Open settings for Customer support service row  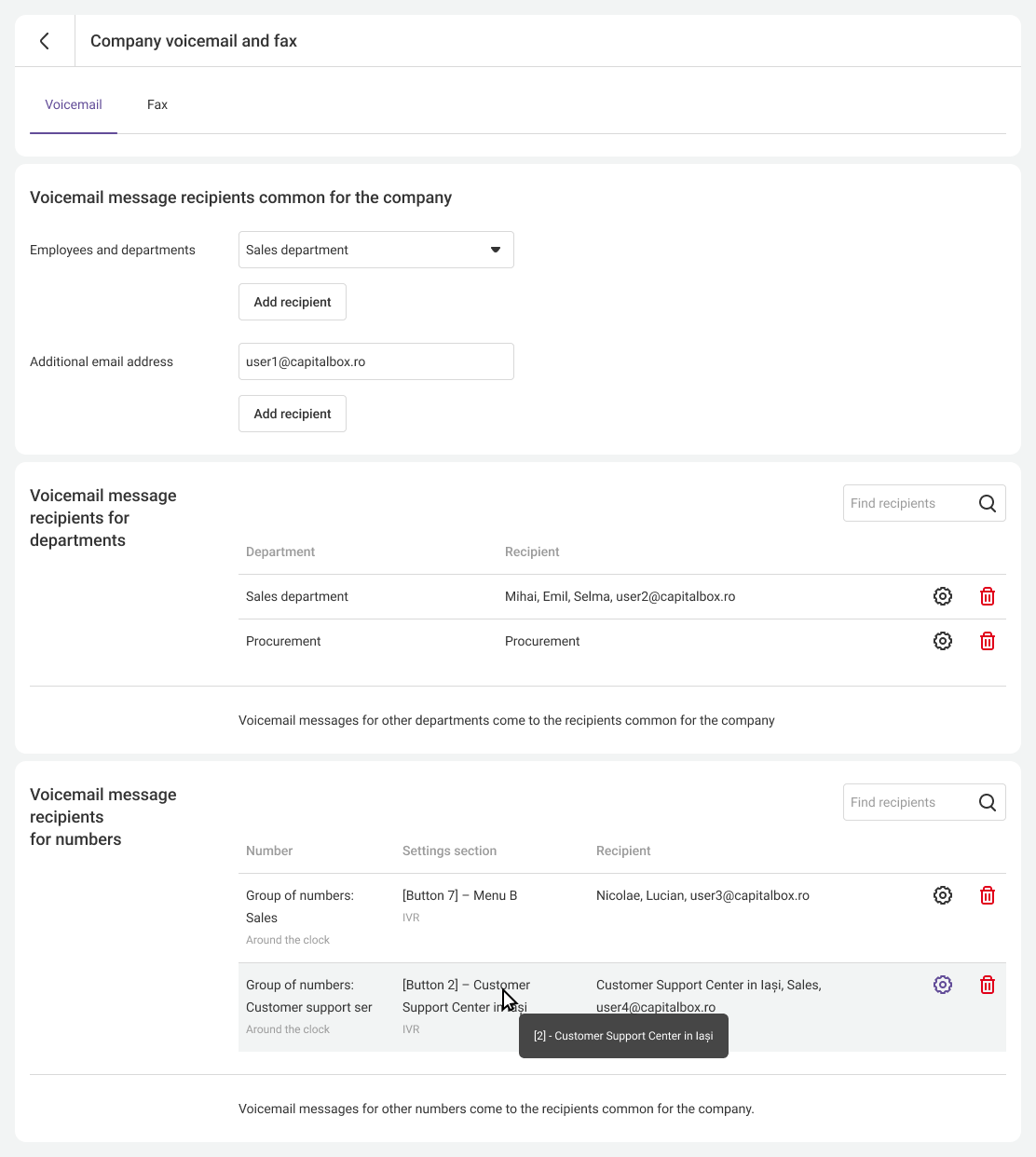[943, 985]
